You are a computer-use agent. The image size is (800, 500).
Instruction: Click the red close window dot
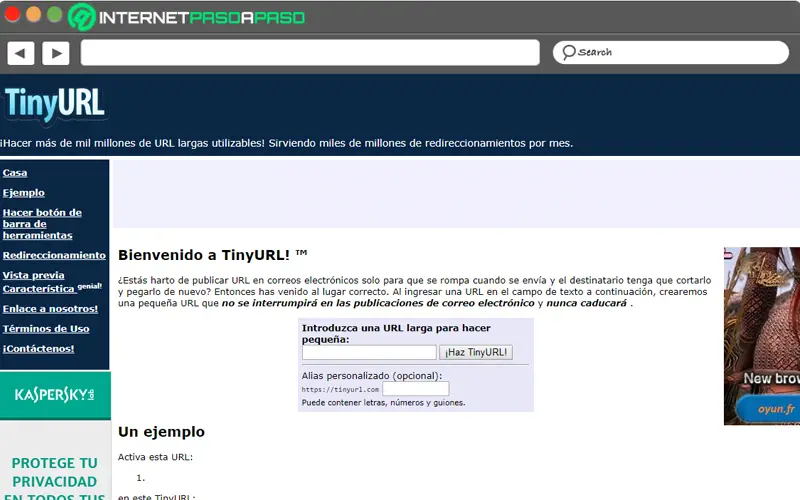12,15
